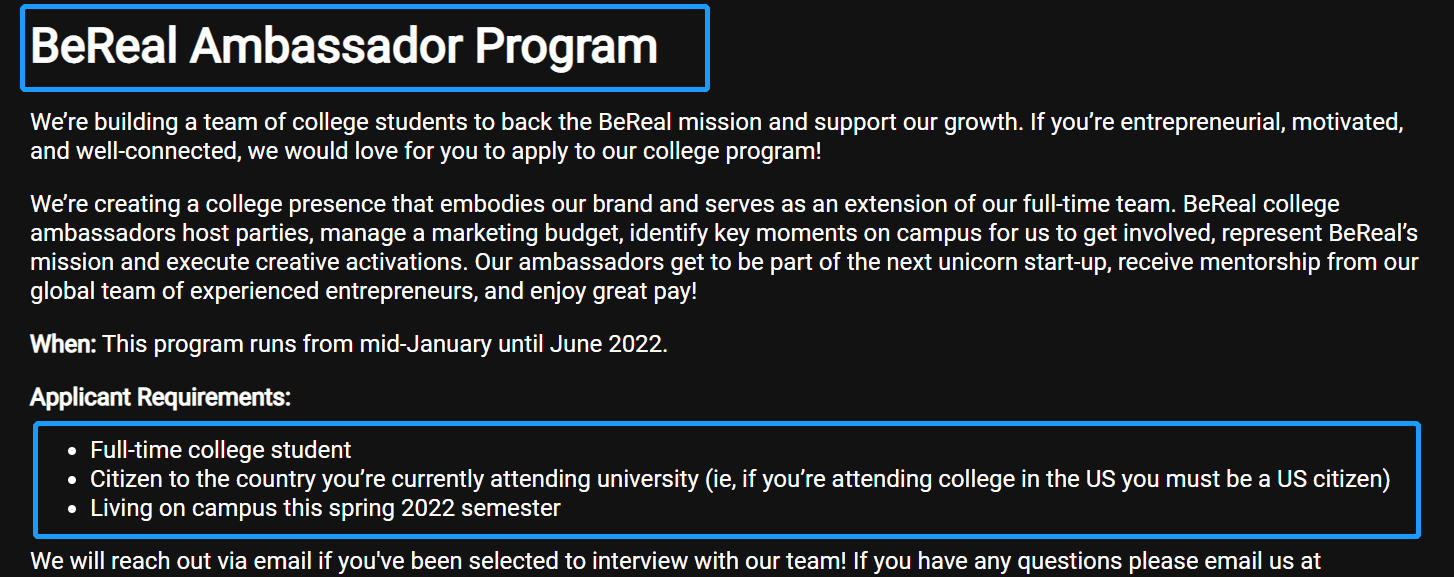Click "college program!" ending the first paragraph

pos(738,152)
